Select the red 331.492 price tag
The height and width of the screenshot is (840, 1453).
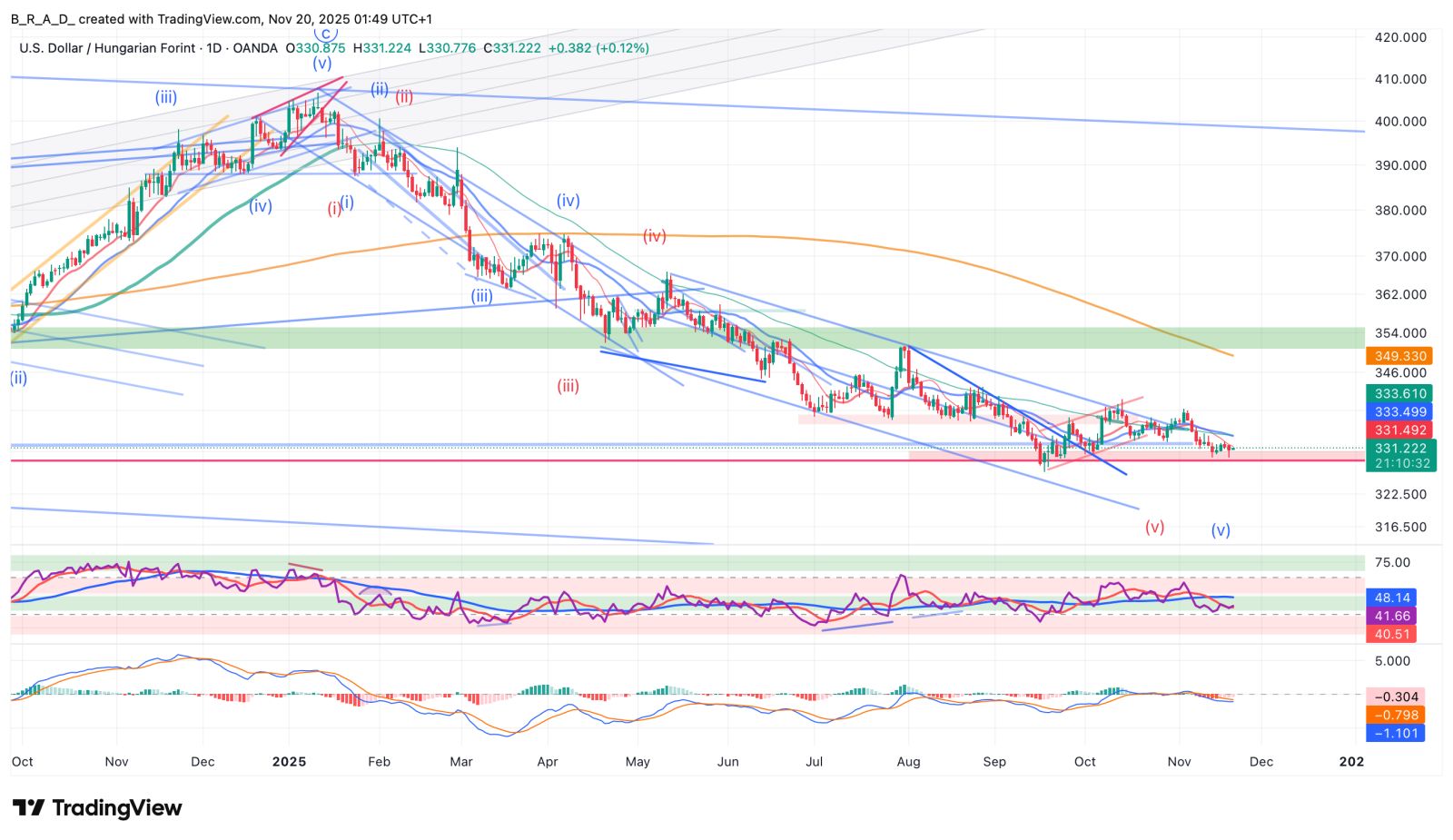pyautogui.click(x=1399, y=430)
